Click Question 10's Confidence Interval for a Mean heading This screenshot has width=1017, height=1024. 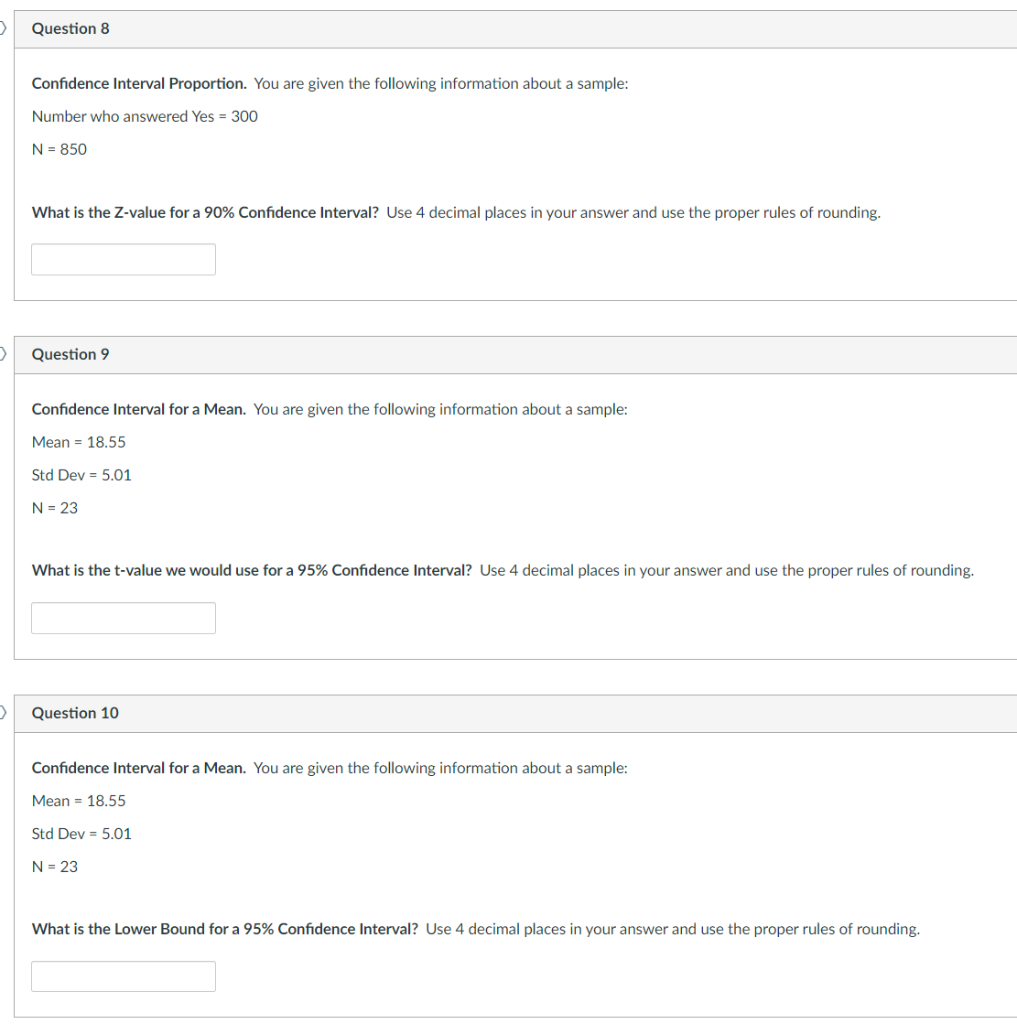point(138,768)
